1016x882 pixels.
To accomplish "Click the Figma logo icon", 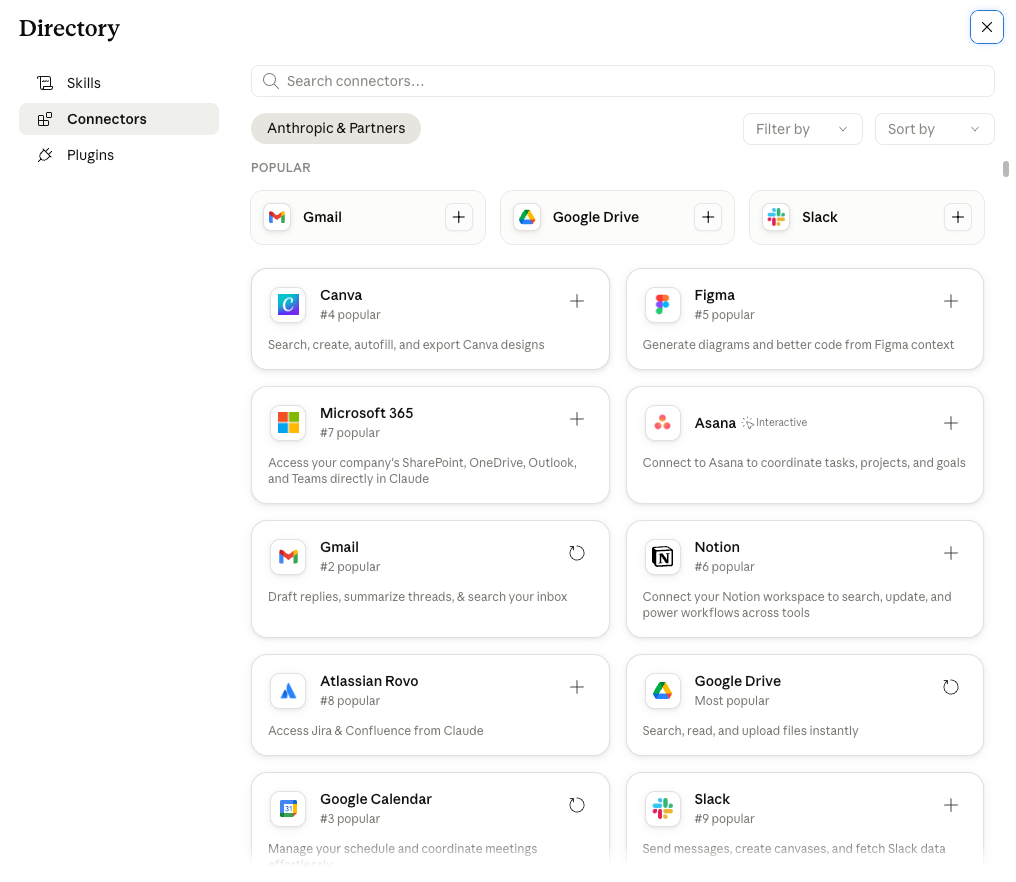I will (x=662, y=304).
